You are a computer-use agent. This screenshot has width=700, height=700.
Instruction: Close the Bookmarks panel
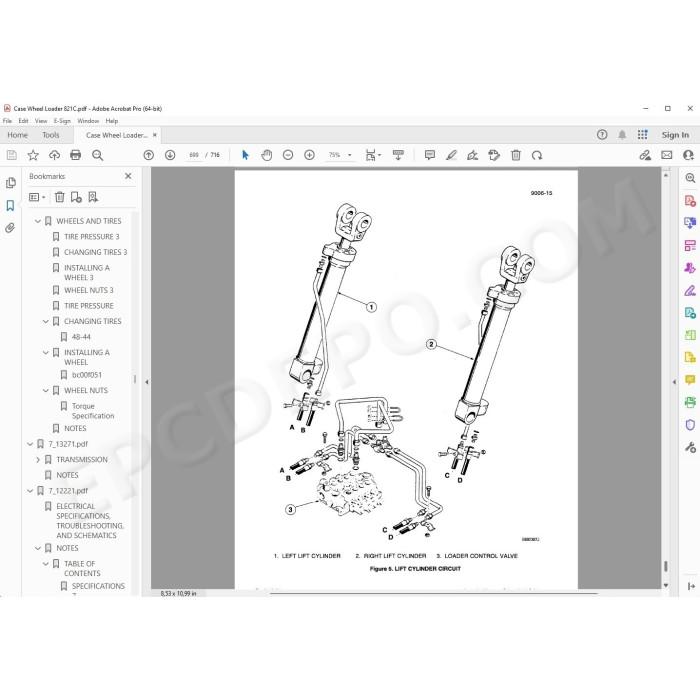[x=128, y=176]
